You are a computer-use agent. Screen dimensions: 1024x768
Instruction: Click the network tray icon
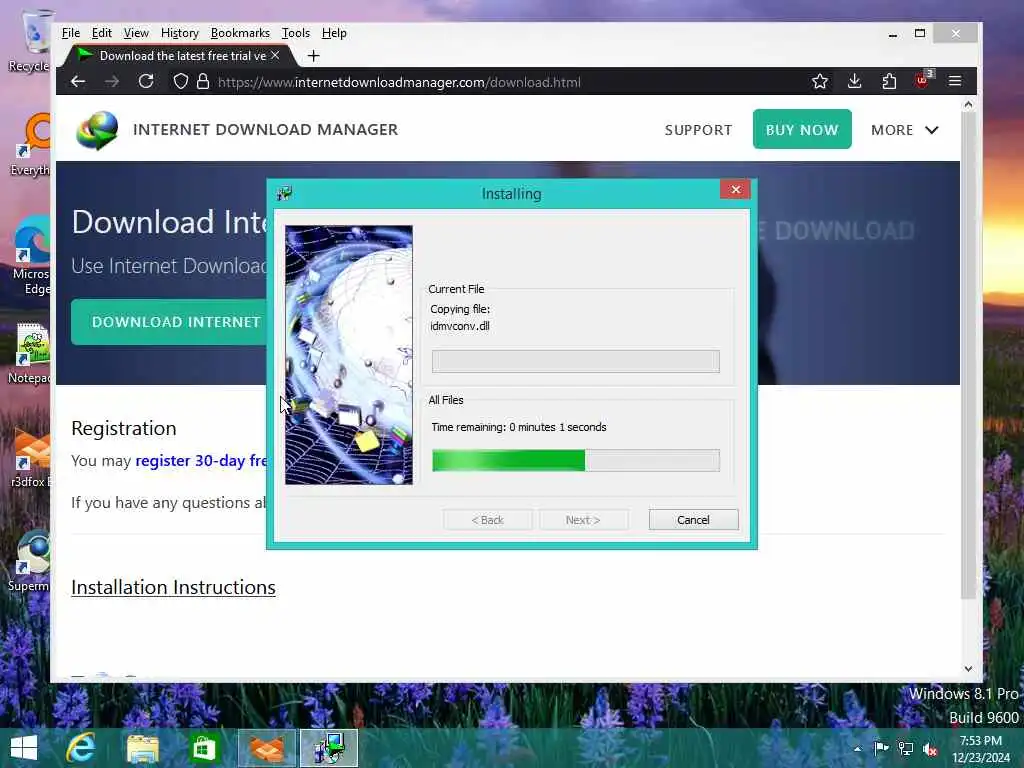coord(906,748)
